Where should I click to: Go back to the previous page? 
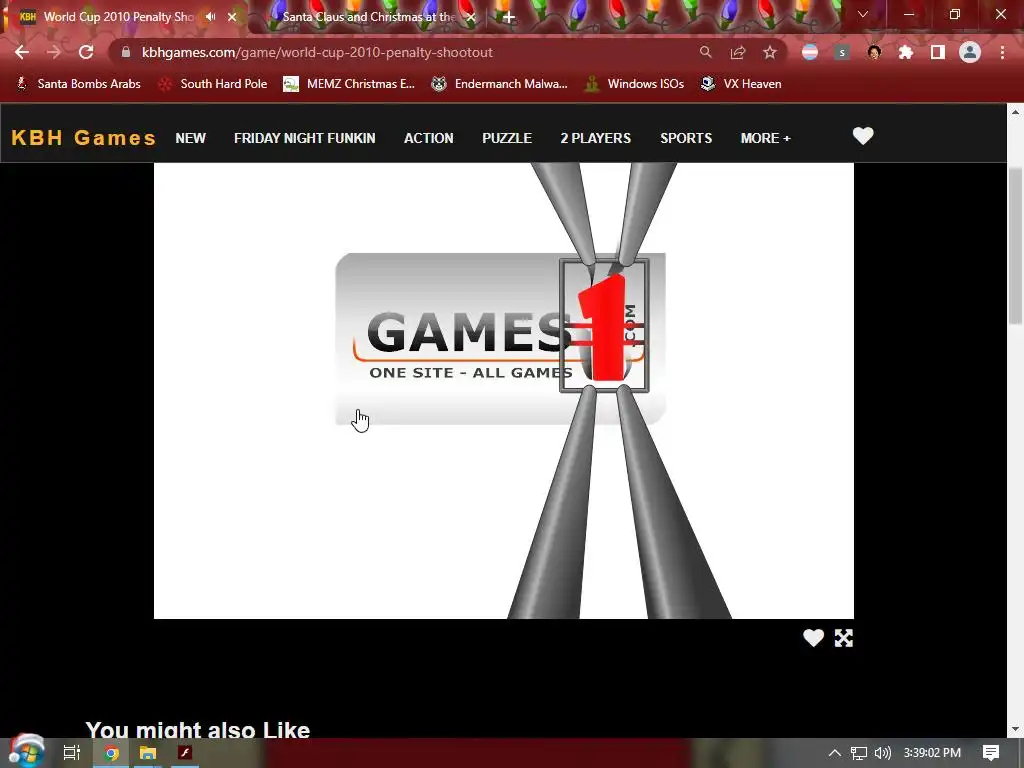[x=22, y=52]
